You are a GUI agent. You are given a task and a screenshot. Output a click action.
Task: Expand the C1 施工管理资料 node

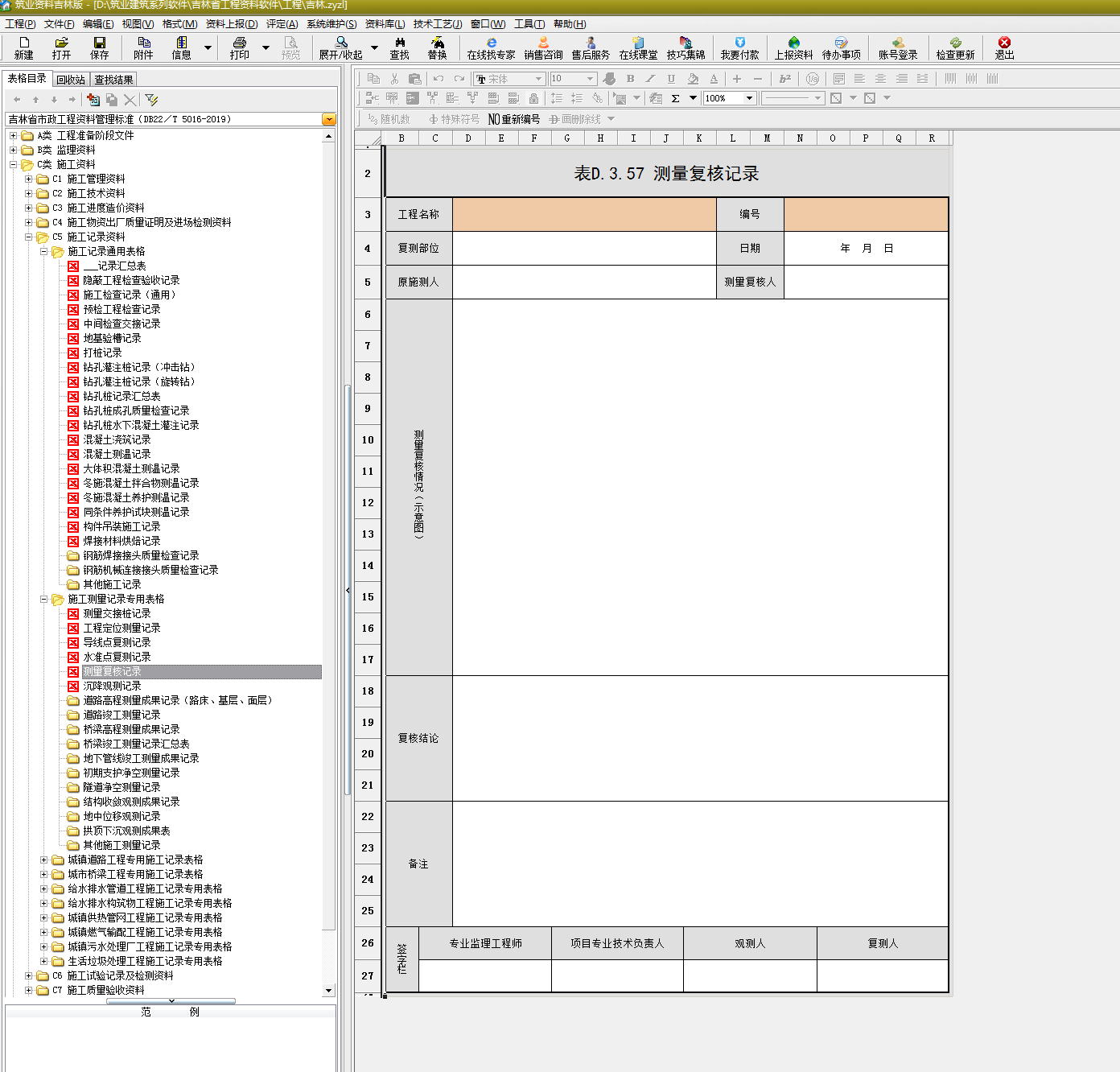point(28,179)
